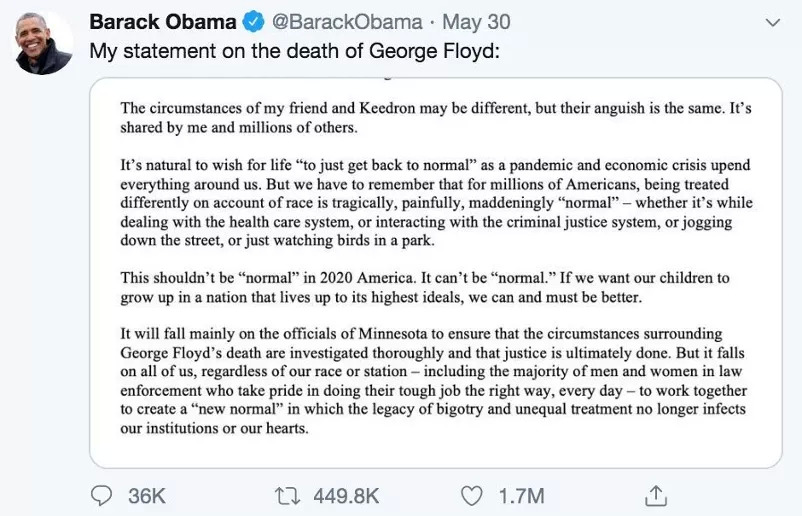Click the Barack Obama display name

[162, 22]
